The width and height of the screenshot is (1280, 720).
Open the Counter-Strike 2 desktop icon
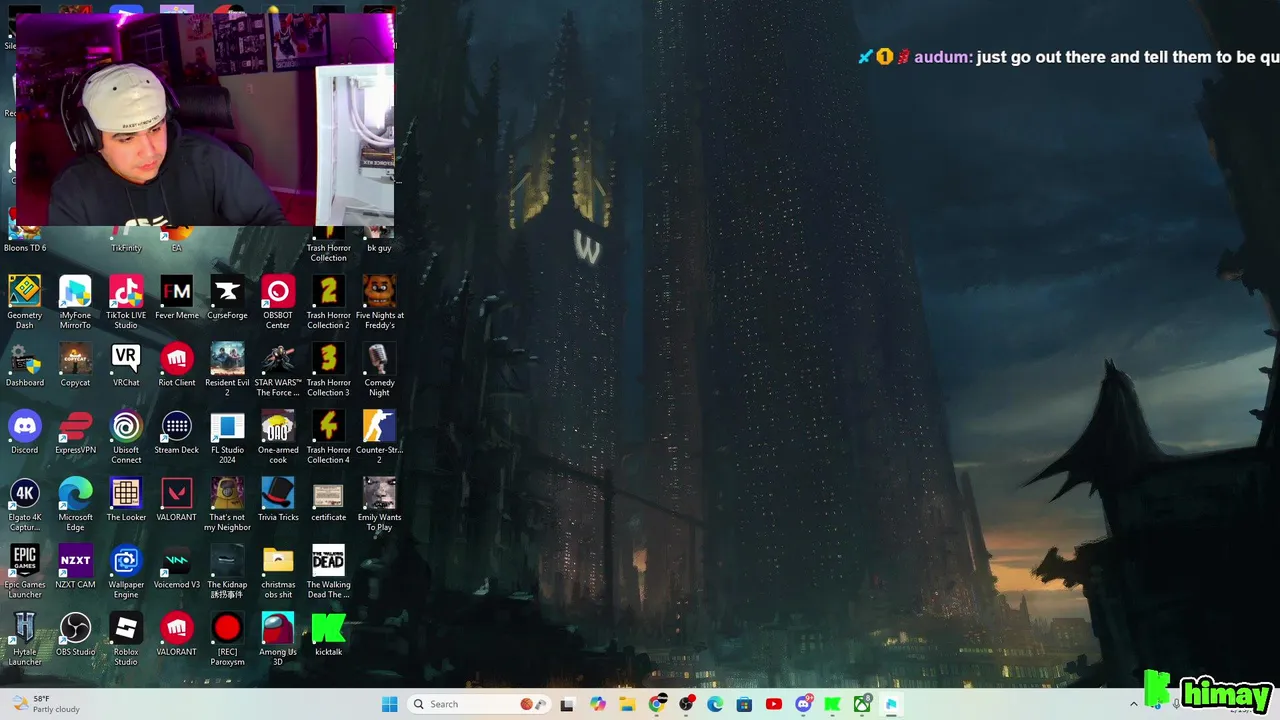379,436
